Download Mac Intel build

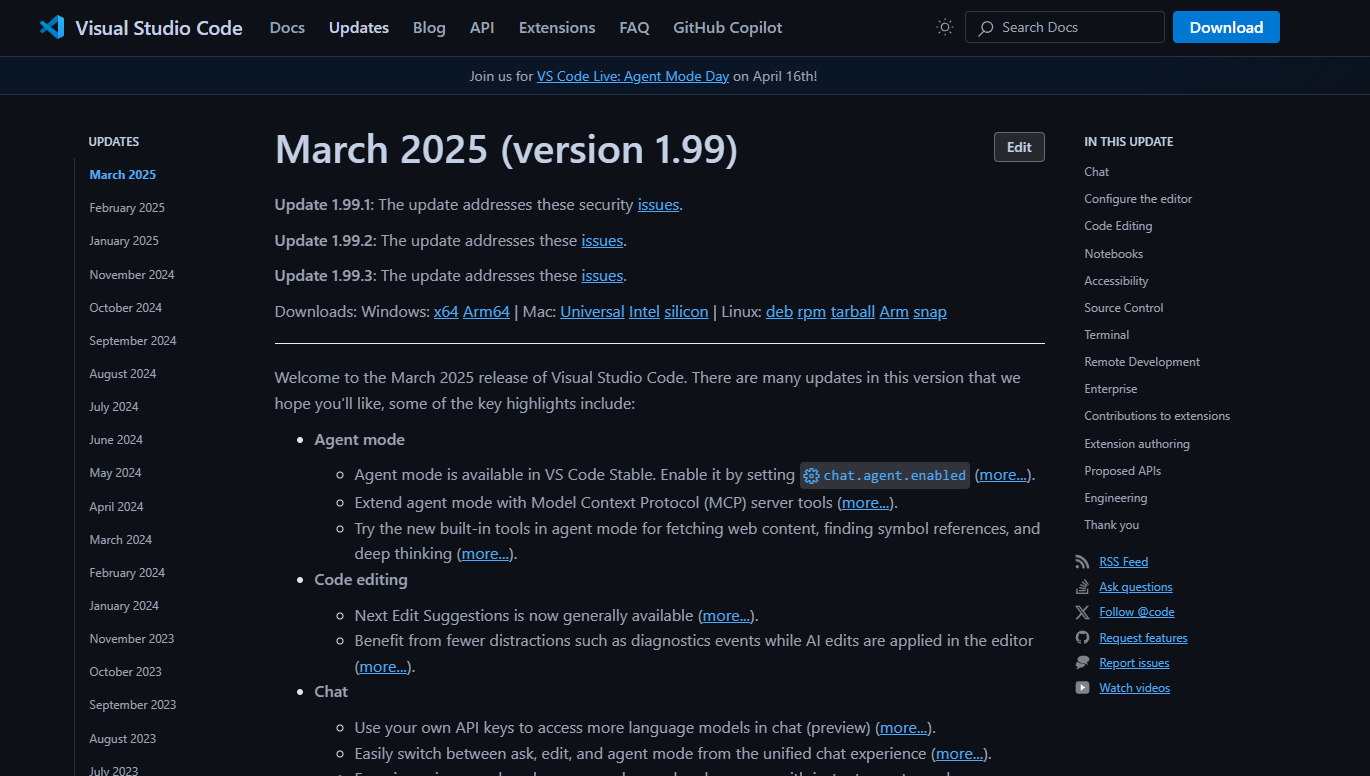[644, 312]
